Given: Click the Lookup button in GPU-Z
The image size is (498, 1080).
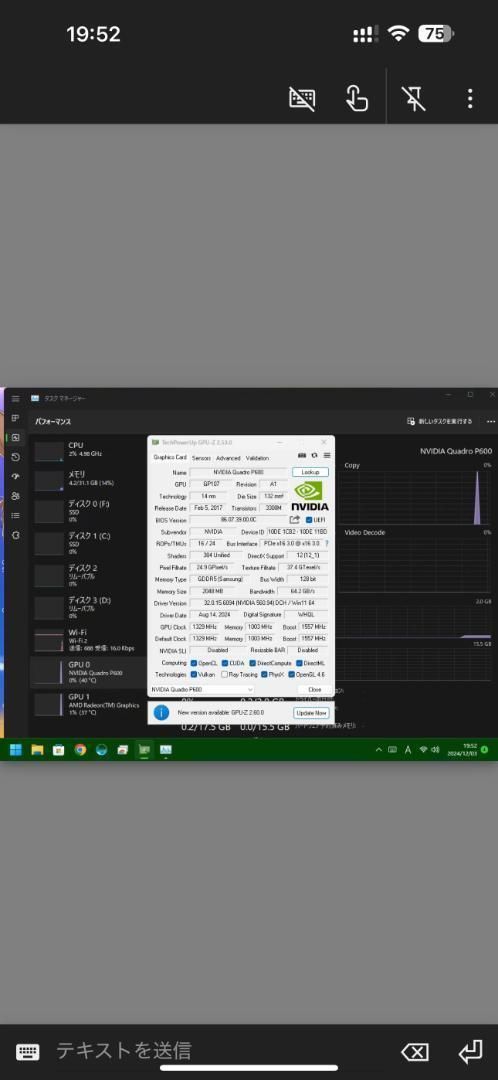Looking at the screenshot, I should (310, 472).
